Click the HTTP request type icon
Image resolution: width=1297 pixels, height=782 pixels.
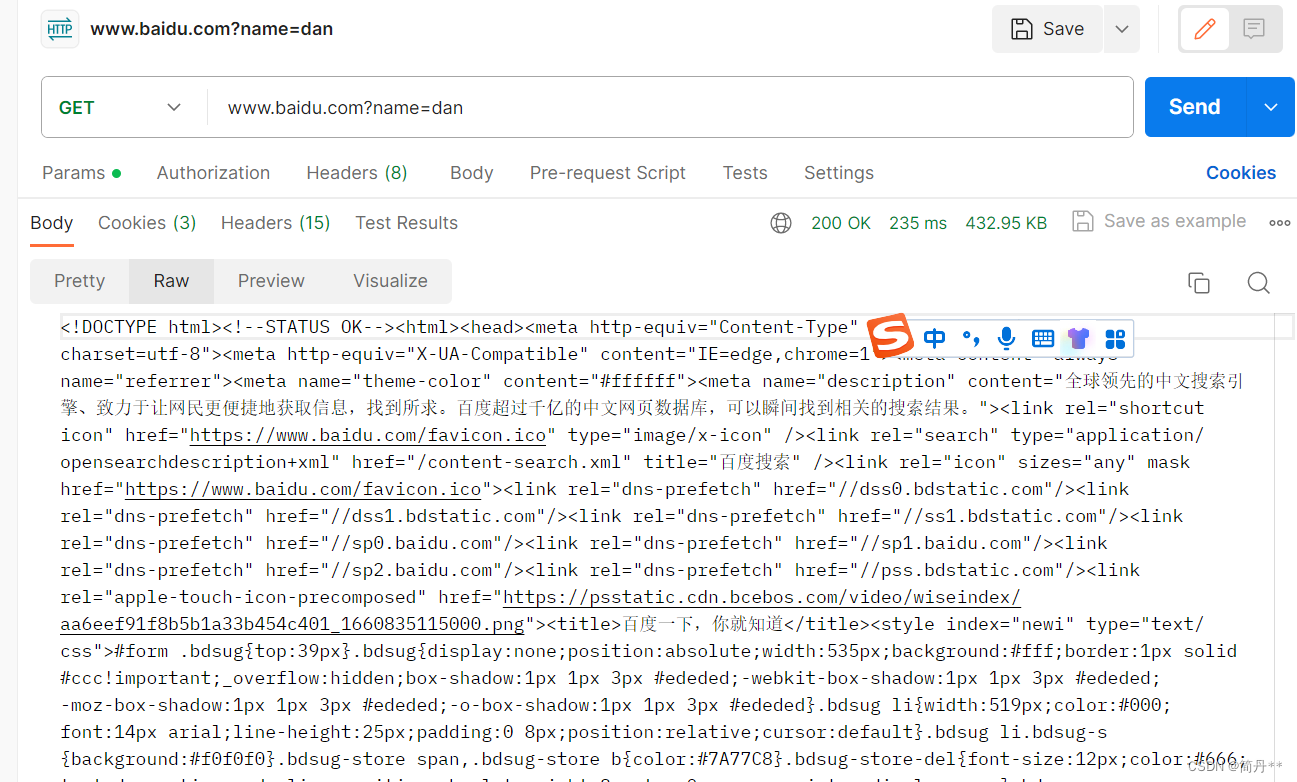pos(59,29)
